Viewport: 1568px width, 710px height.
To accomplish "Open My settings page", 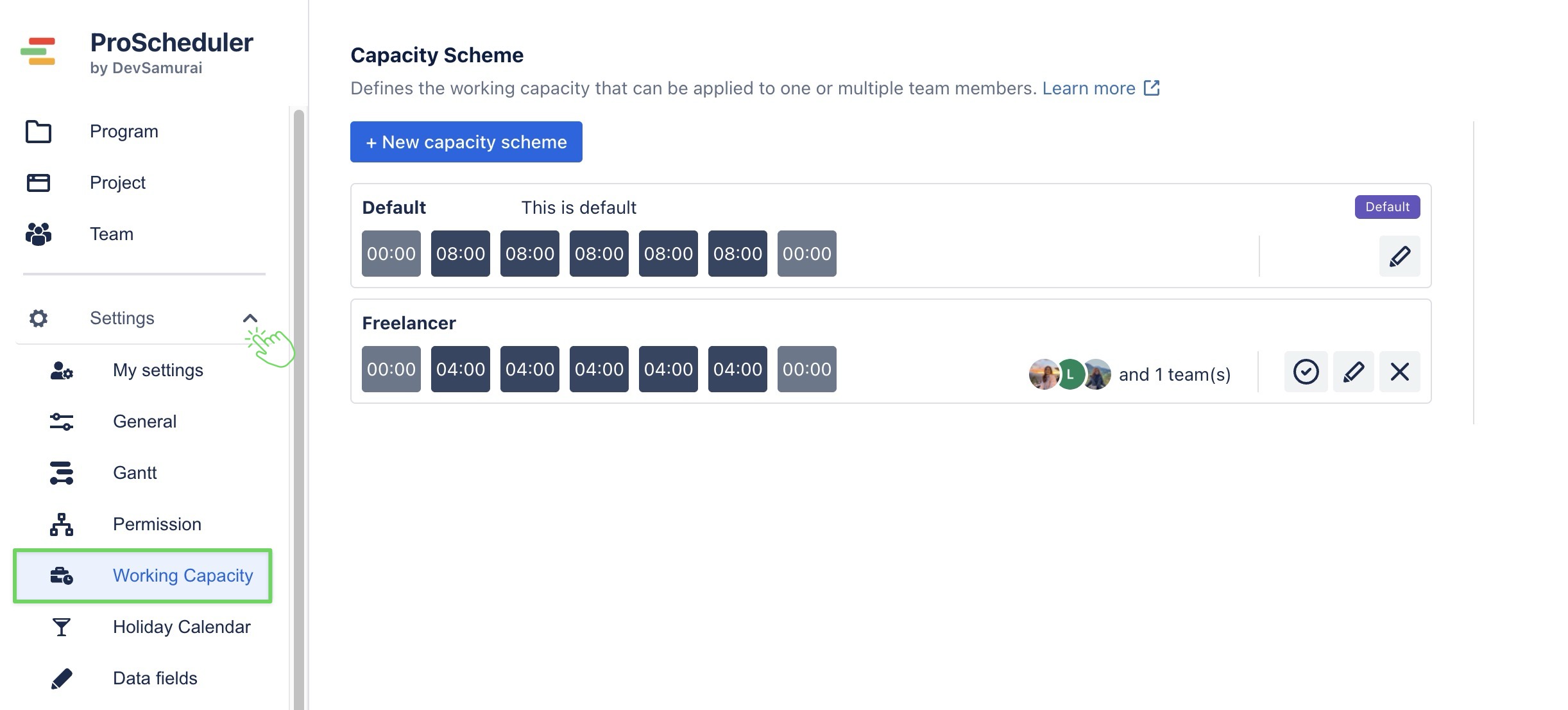I will (x=158, y=370).
